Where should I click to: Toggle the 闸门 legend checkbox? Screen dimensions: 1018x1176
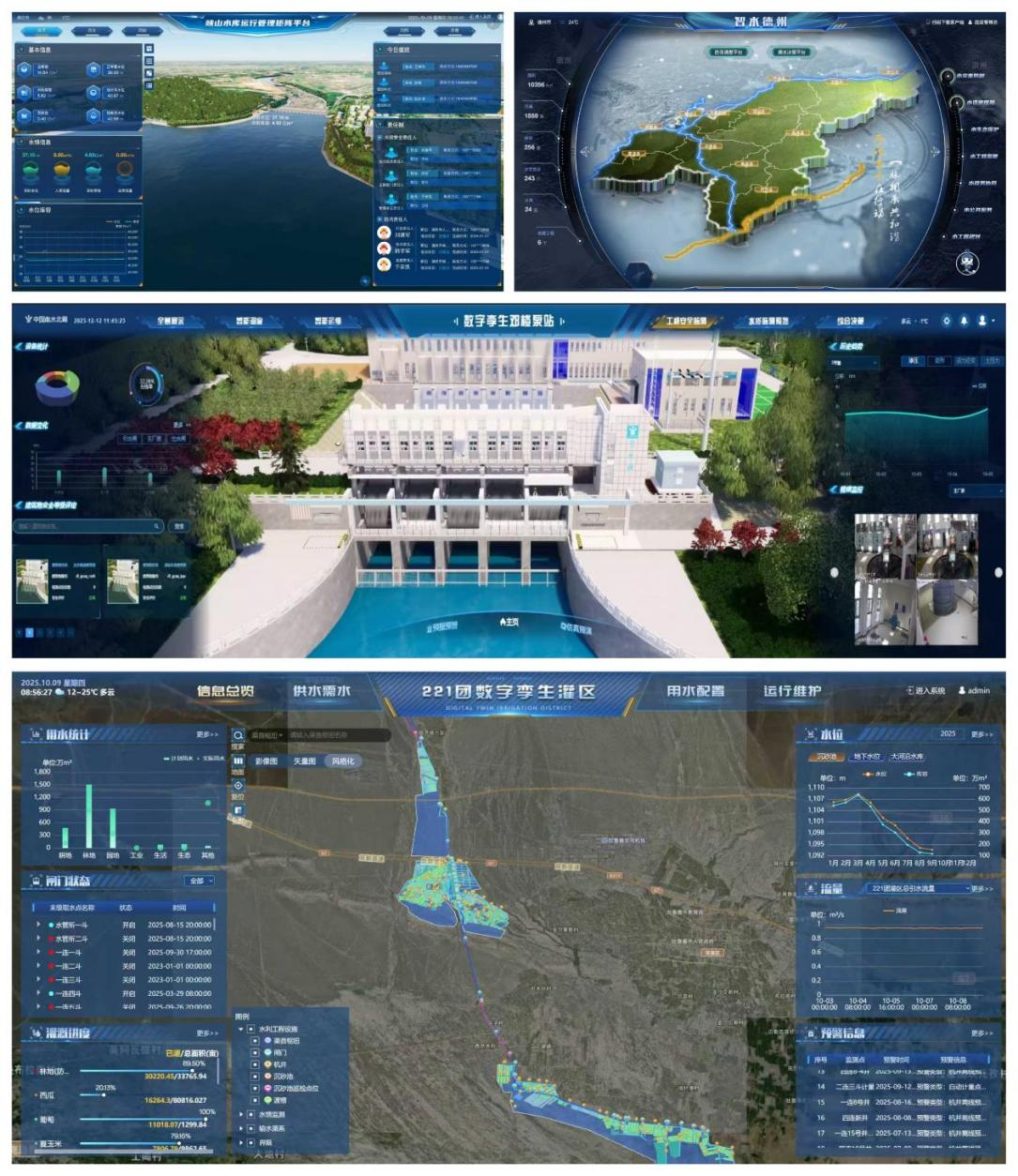[x=255, y=1053]
